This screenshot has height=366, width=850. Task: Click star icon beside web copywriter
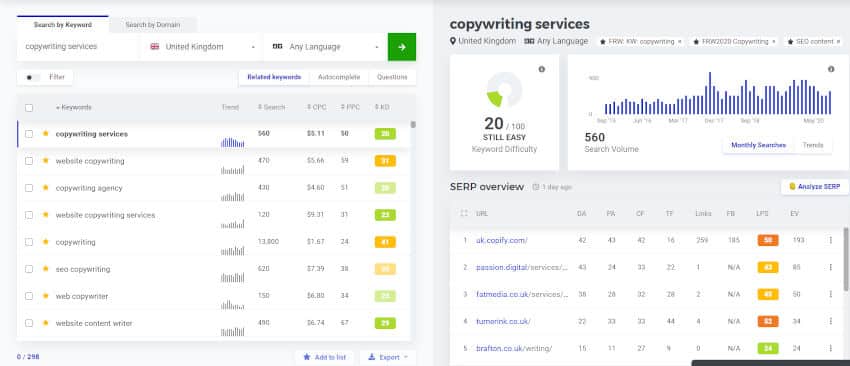click(x=46, y=296)
